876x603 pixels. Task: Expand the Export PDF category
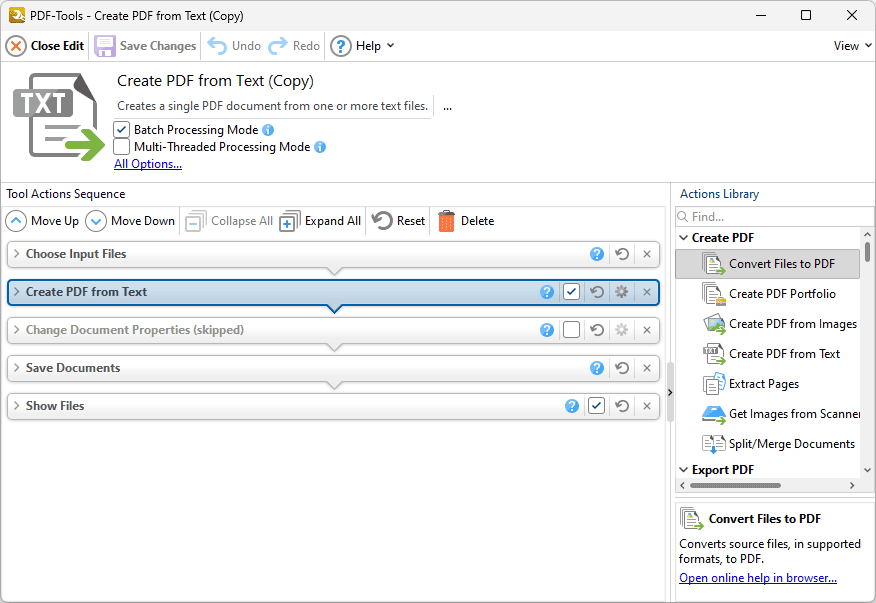coord(683,469)
